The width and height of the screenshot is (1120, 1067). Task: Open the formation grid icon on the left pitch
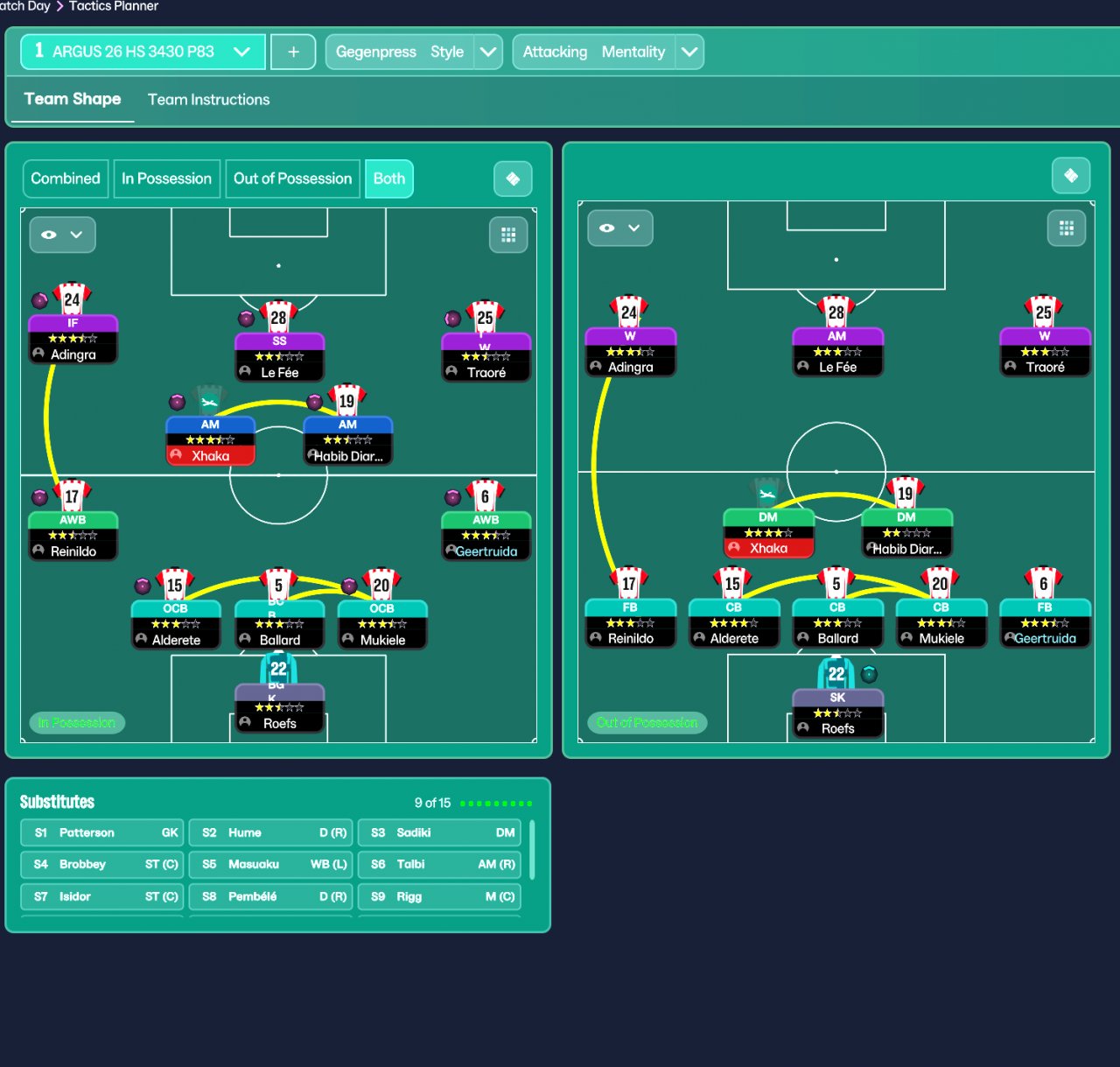[508, 235]
